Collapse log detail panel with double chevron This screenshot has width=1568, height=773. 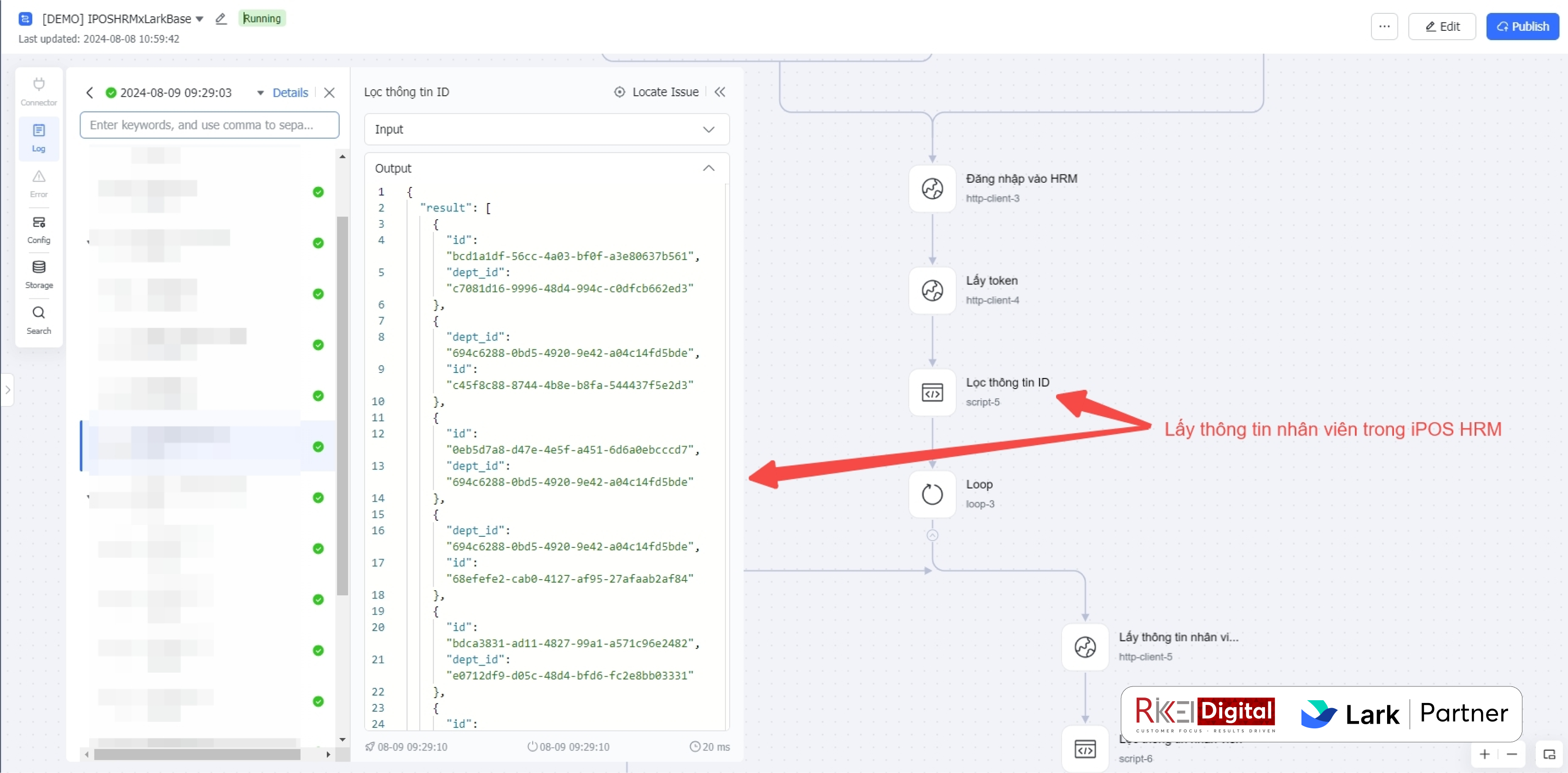720,92
